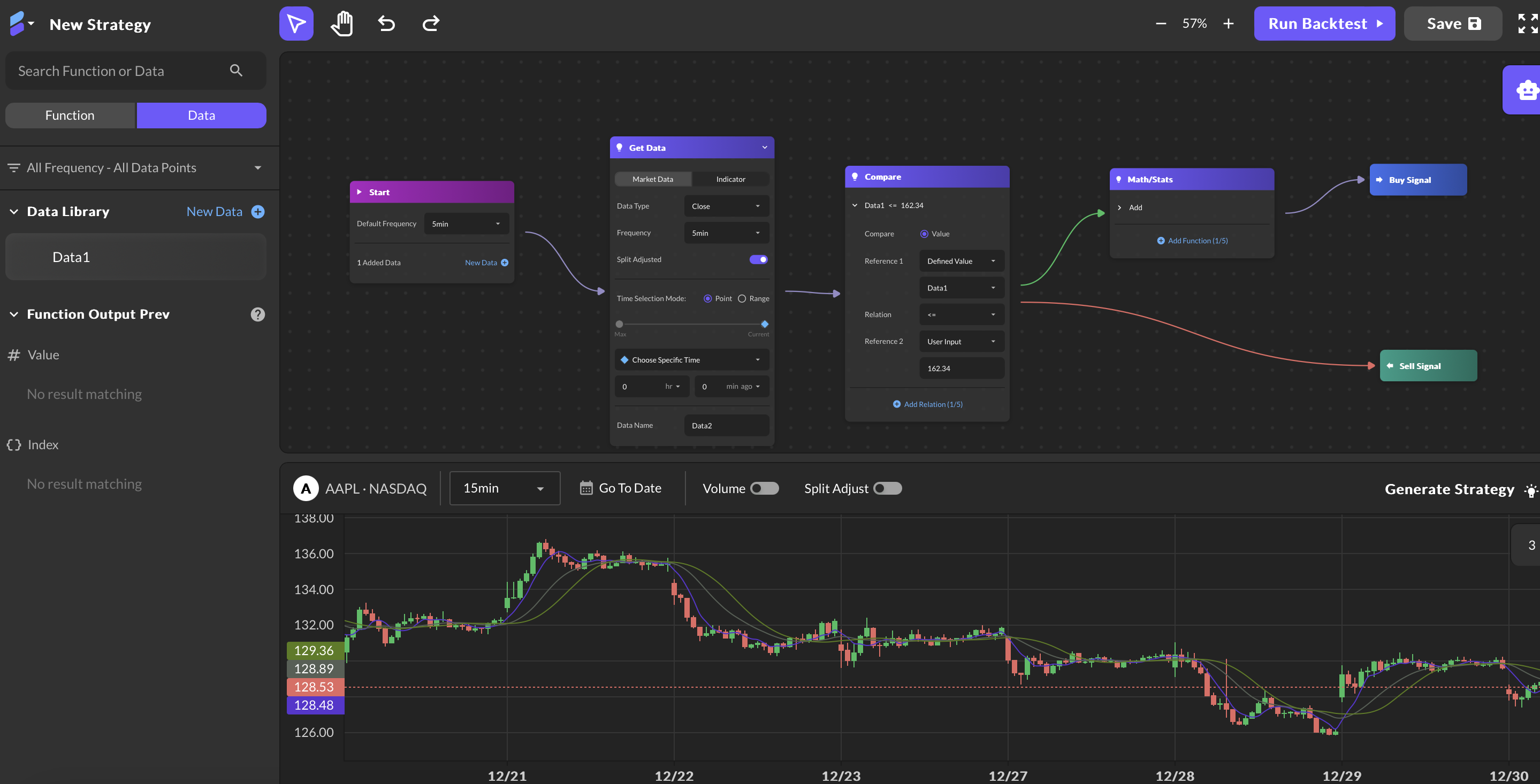Switch to Indicator tab in Get Data
The width and height of the screenshot is (1540, 784).
730,179
